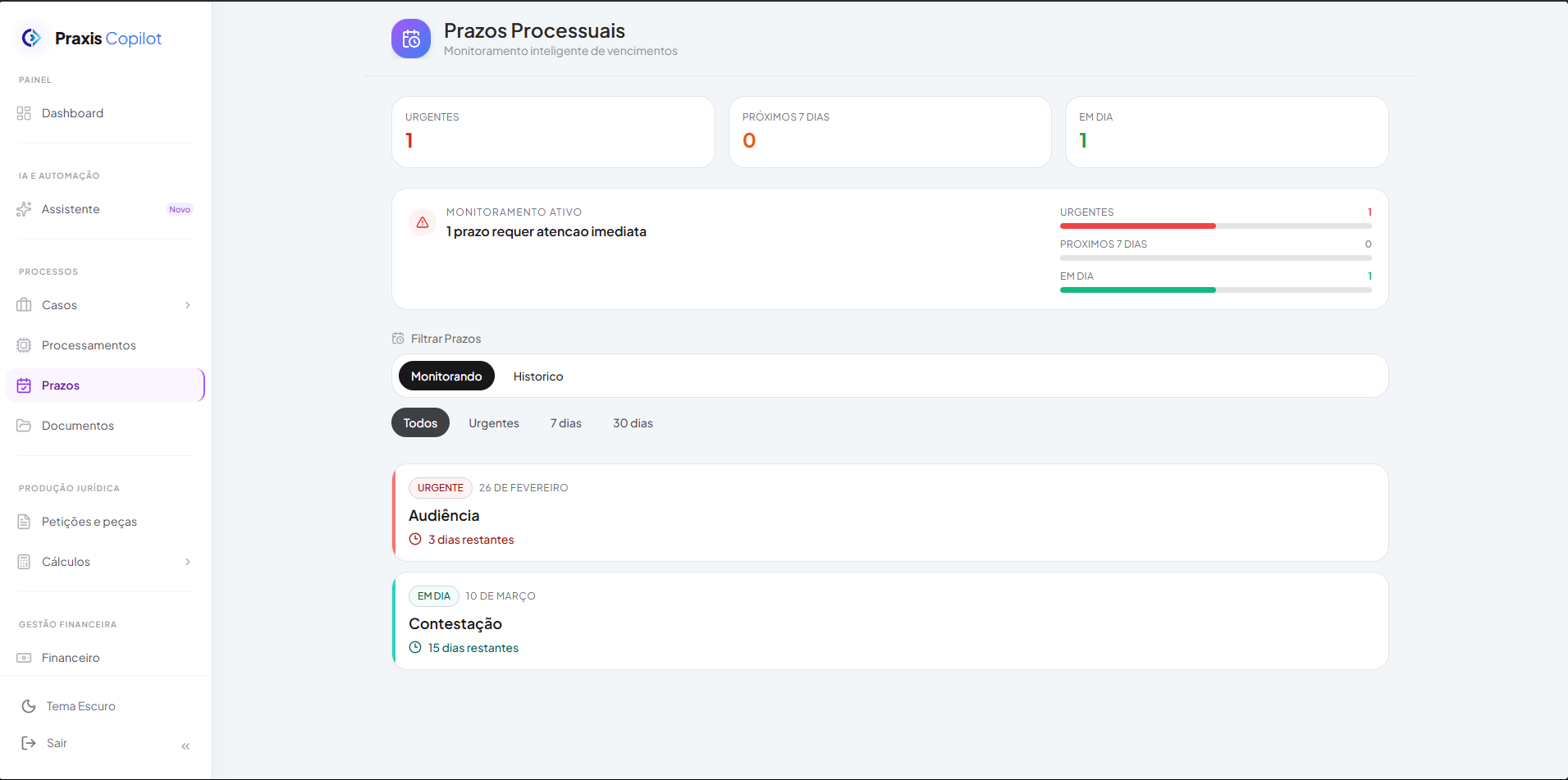
Task: Open Petições e peças document icon
Action: [x=24, y=522]
